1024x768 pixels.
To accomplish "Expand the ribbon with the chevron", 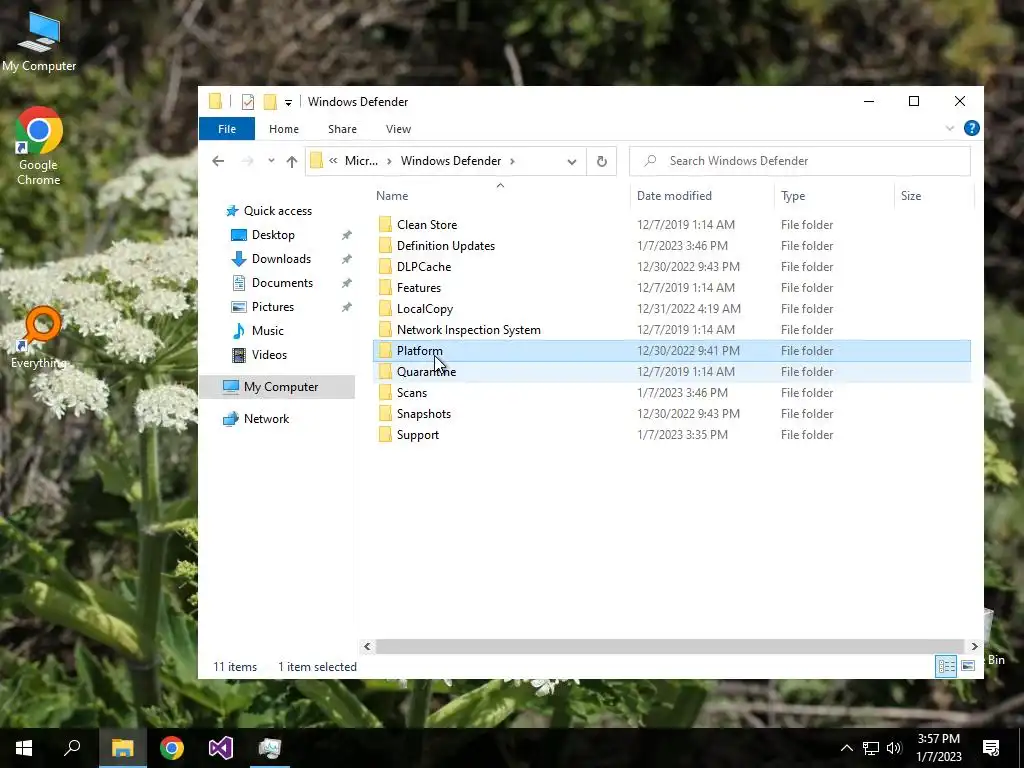I will point(950,128).
